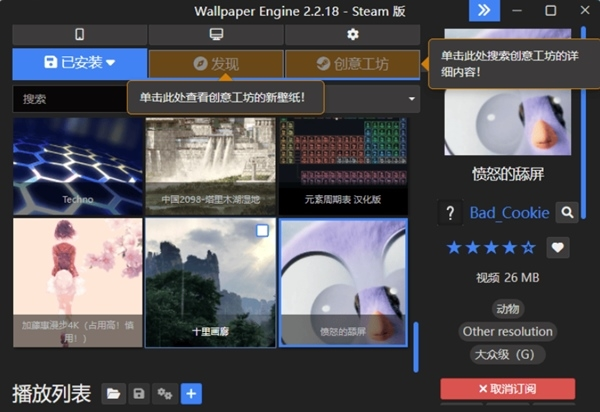Open the monitor display tab icon
Screen dimensions: 600x412
pyautogui.click(x=216, y=34)
